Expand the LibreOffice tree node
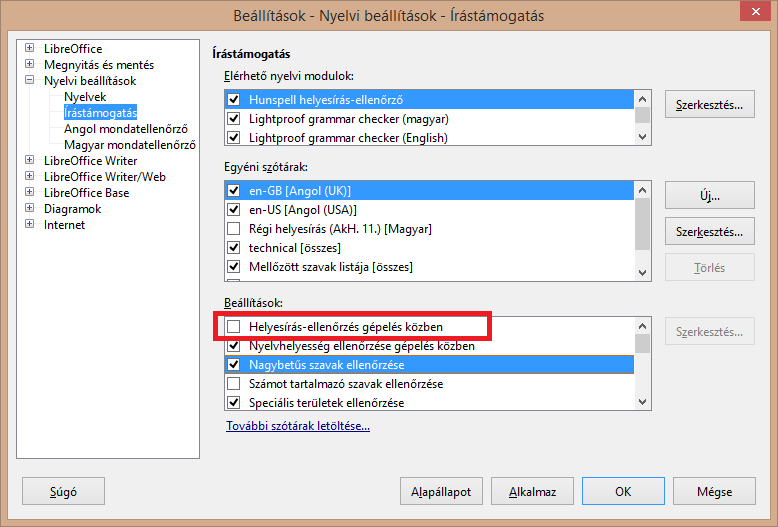This screenshot has width=778, height=527. tap(30, 48)
